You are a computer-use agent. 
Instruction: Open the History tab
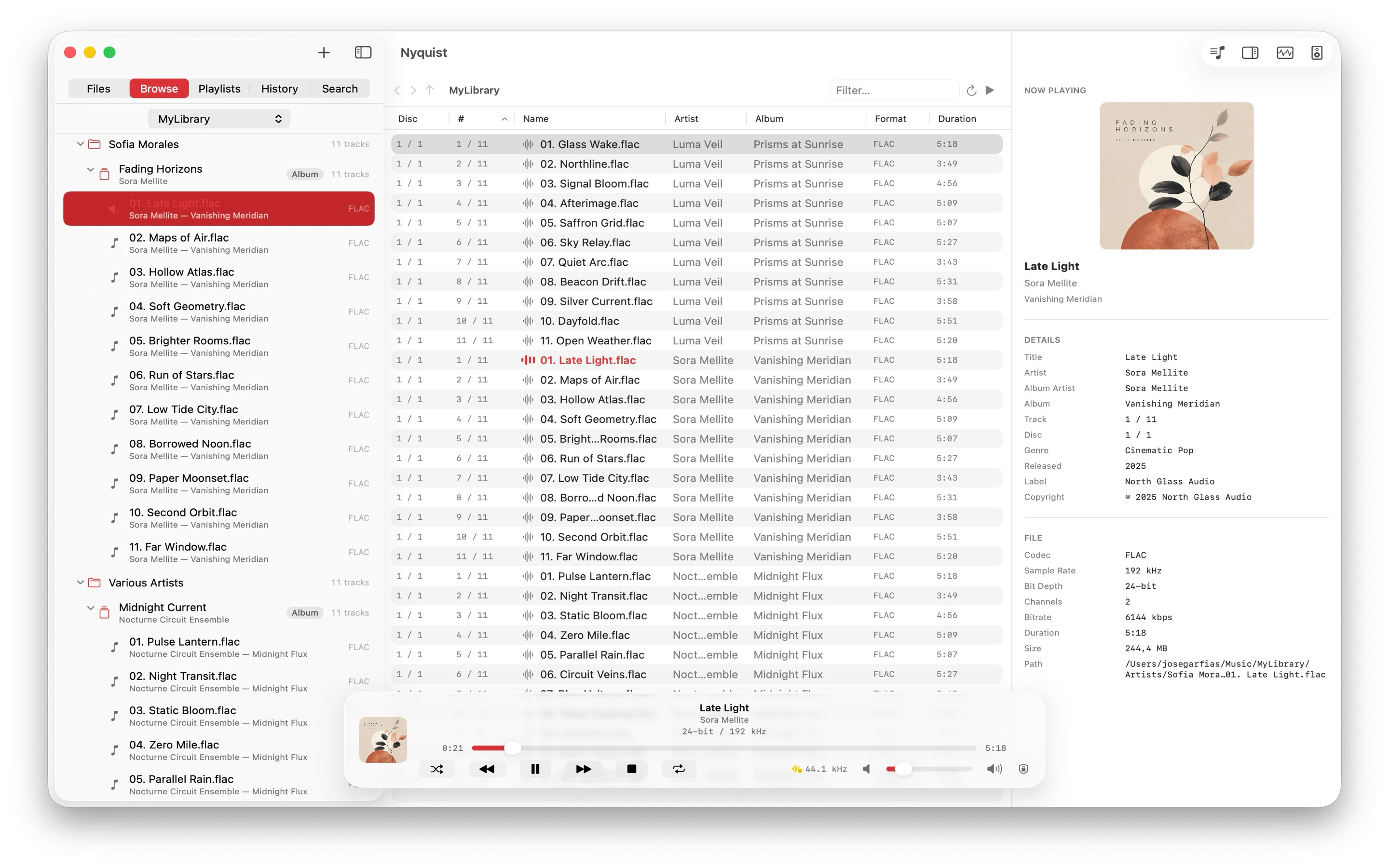[x=280, y=88]
